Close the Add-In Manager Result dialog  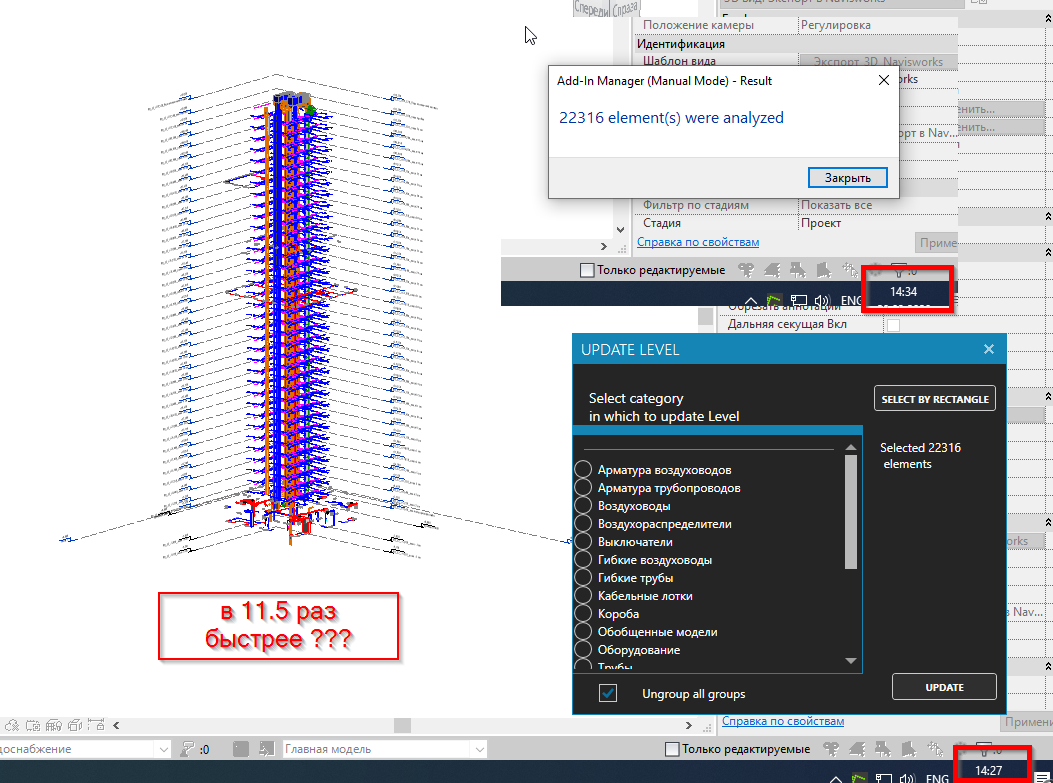pos(884,81)
